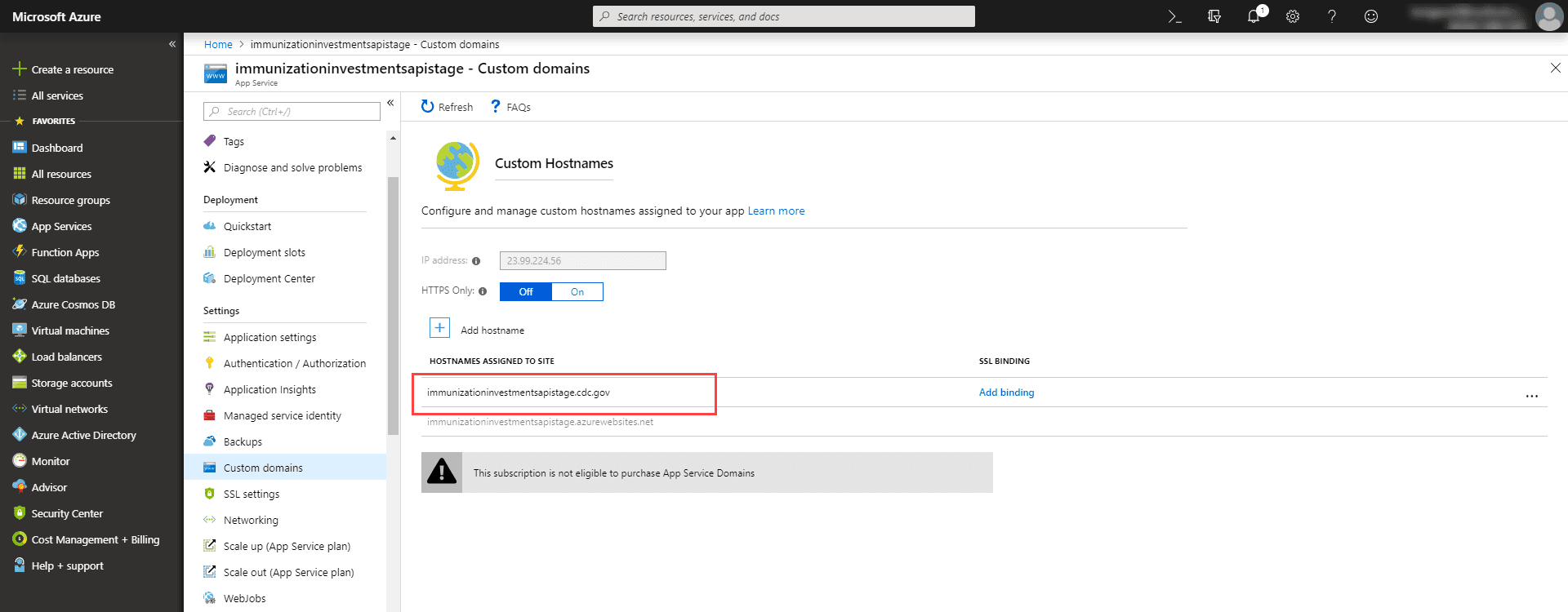1568x612 pixels.
Task: Click the Virtual machines monitor icon
Action: coord(20,330)
